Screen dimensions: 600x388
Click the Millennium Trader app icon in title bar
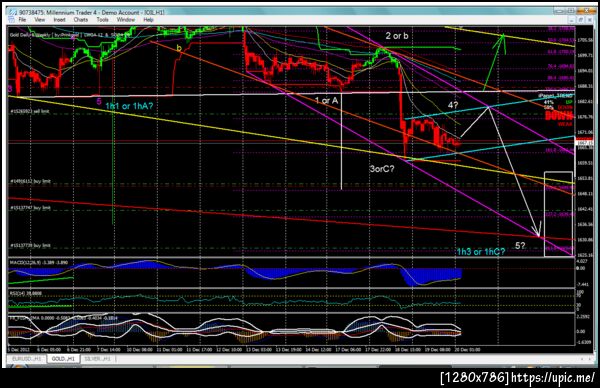coord(13,12)
